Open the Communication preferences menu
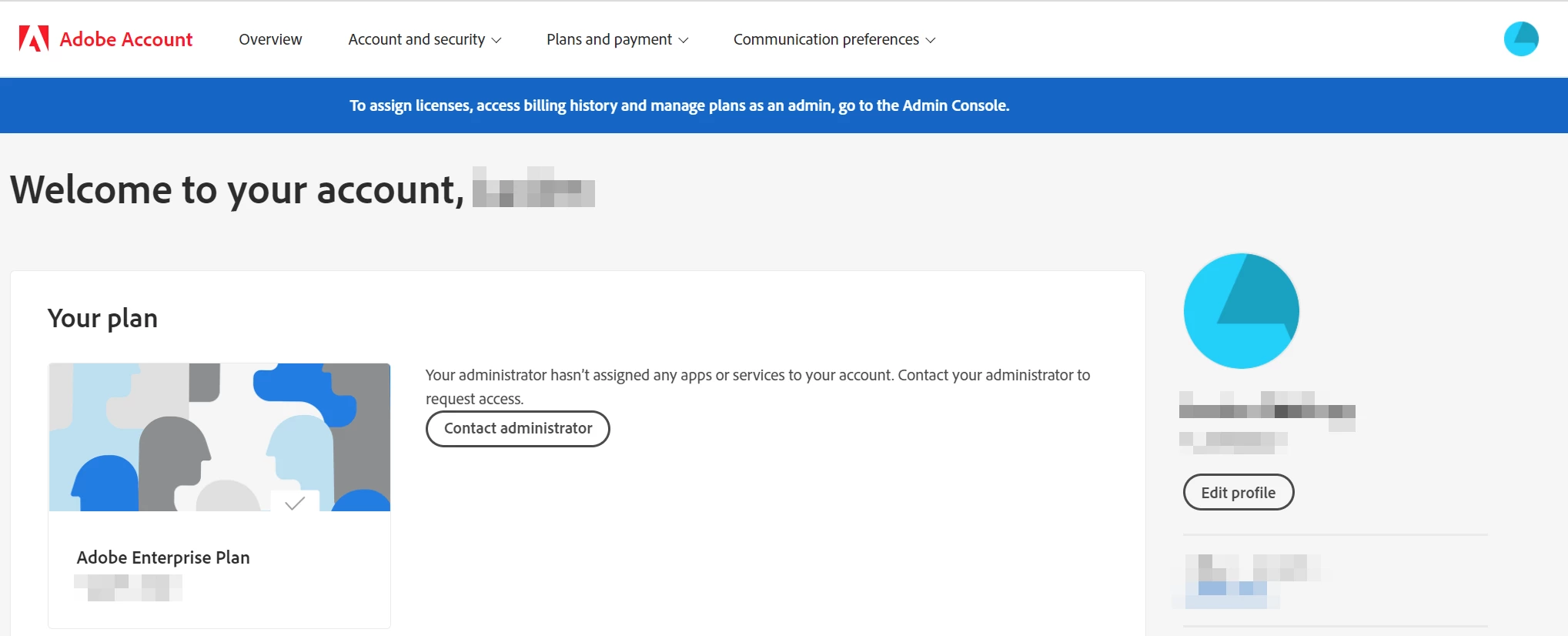This screenshot has height=636, width=1568. pos(834,39)
